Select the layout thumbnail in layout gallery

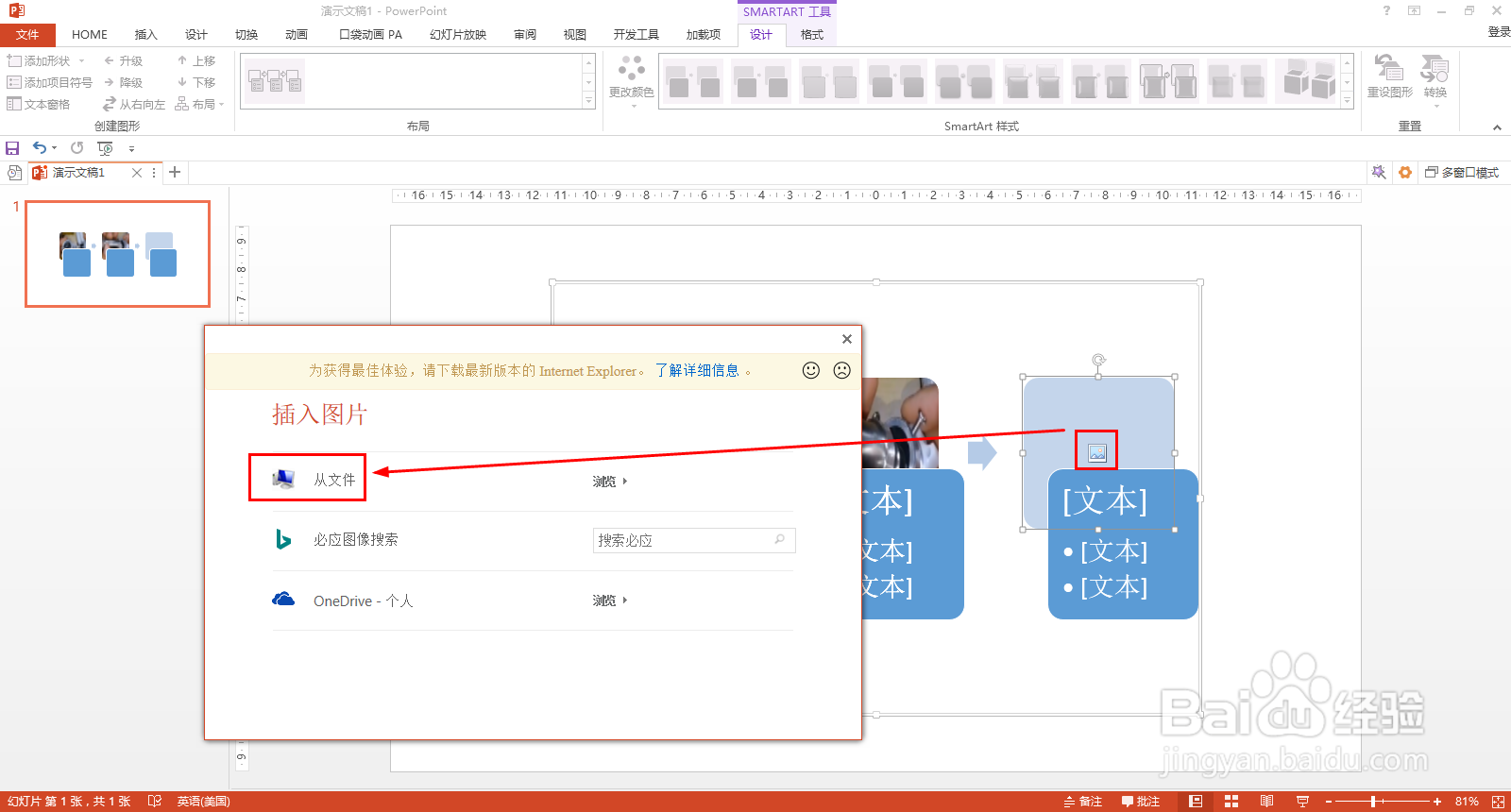click(x=276, y=81)
